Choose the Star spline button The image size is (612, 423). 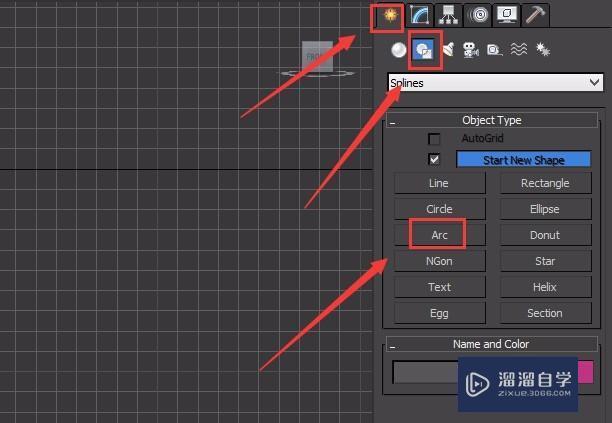(546, 261)
